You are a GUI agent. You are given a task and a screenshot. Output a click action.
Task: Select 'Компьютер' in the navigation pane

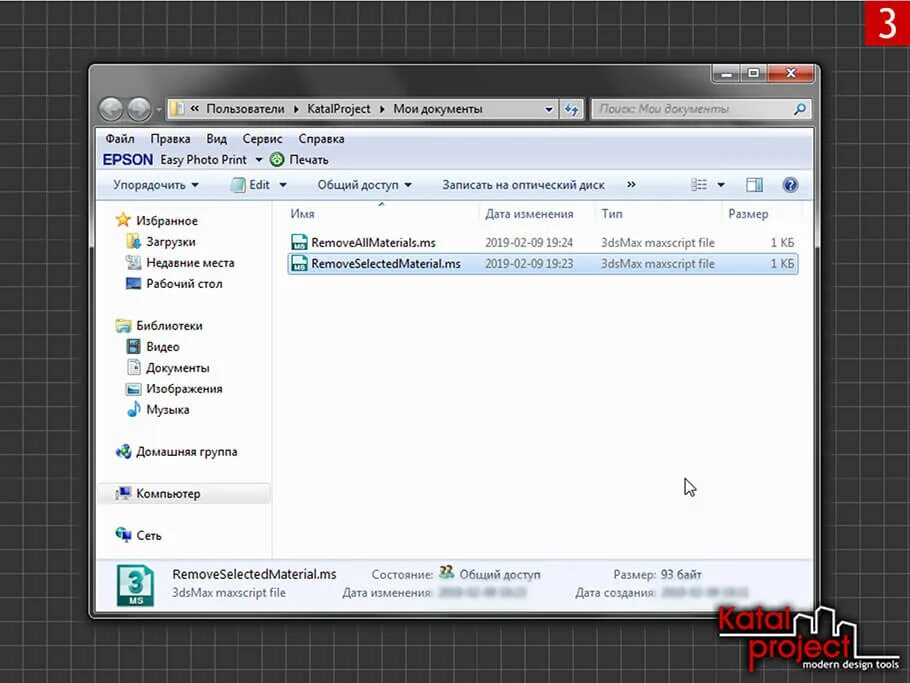pos(168,493)
